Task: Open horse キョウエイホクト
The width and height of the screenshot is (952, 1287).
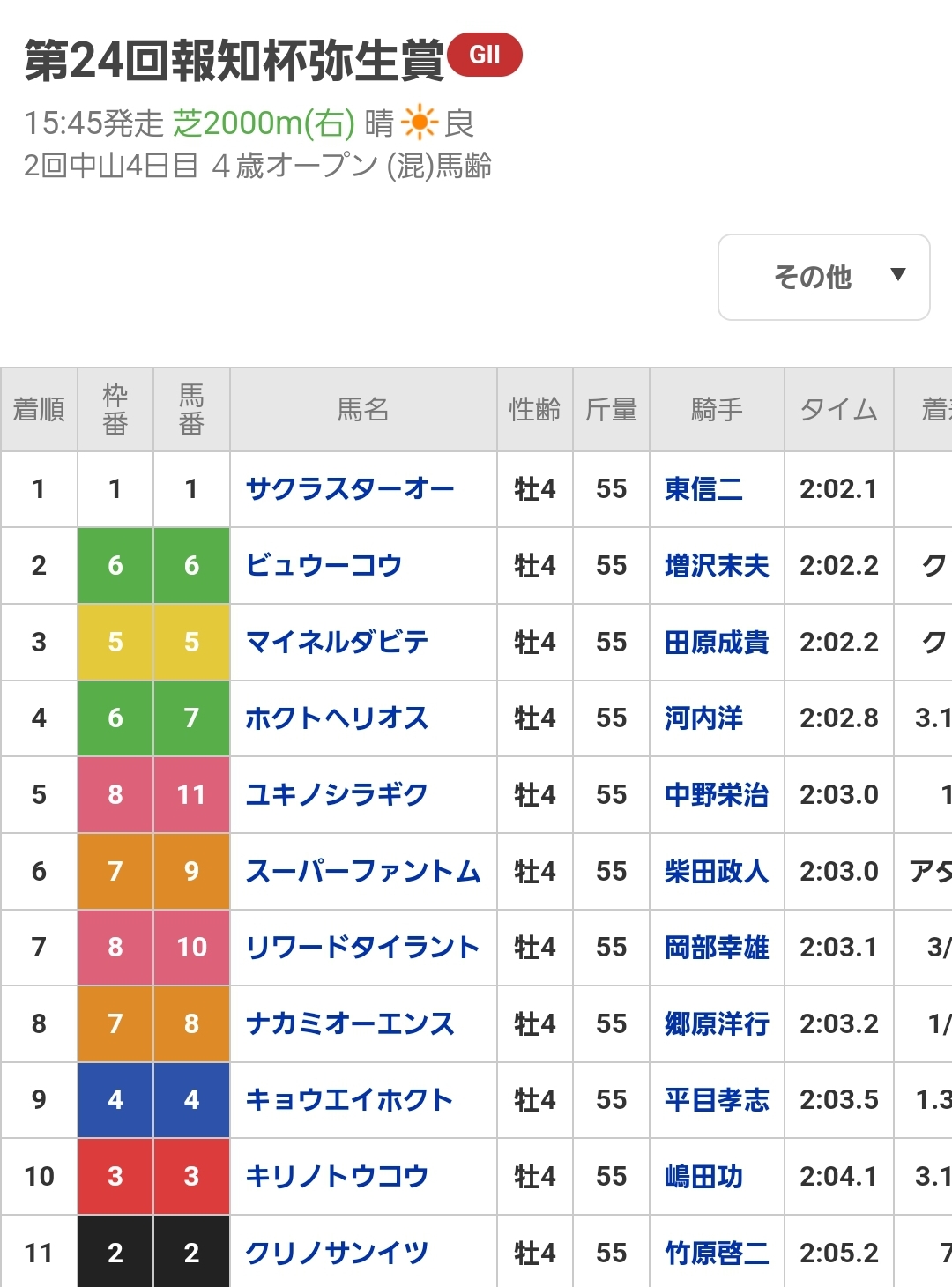Action: 349,1099
